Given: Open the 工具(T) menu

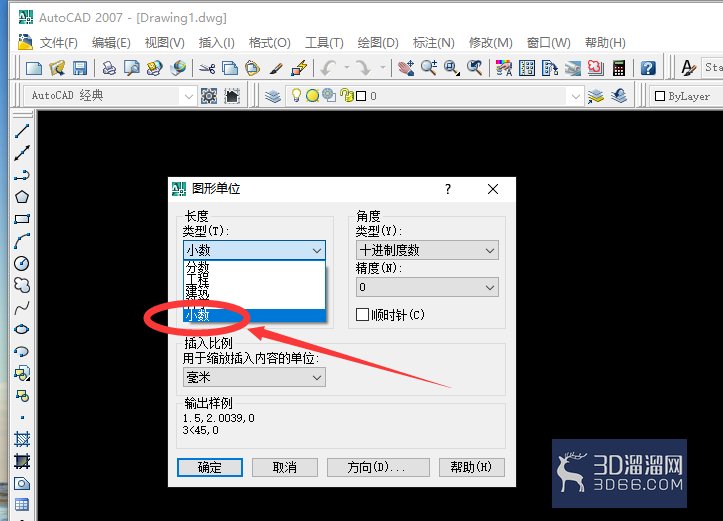Looking at the screenshot, I should (324, 43).
